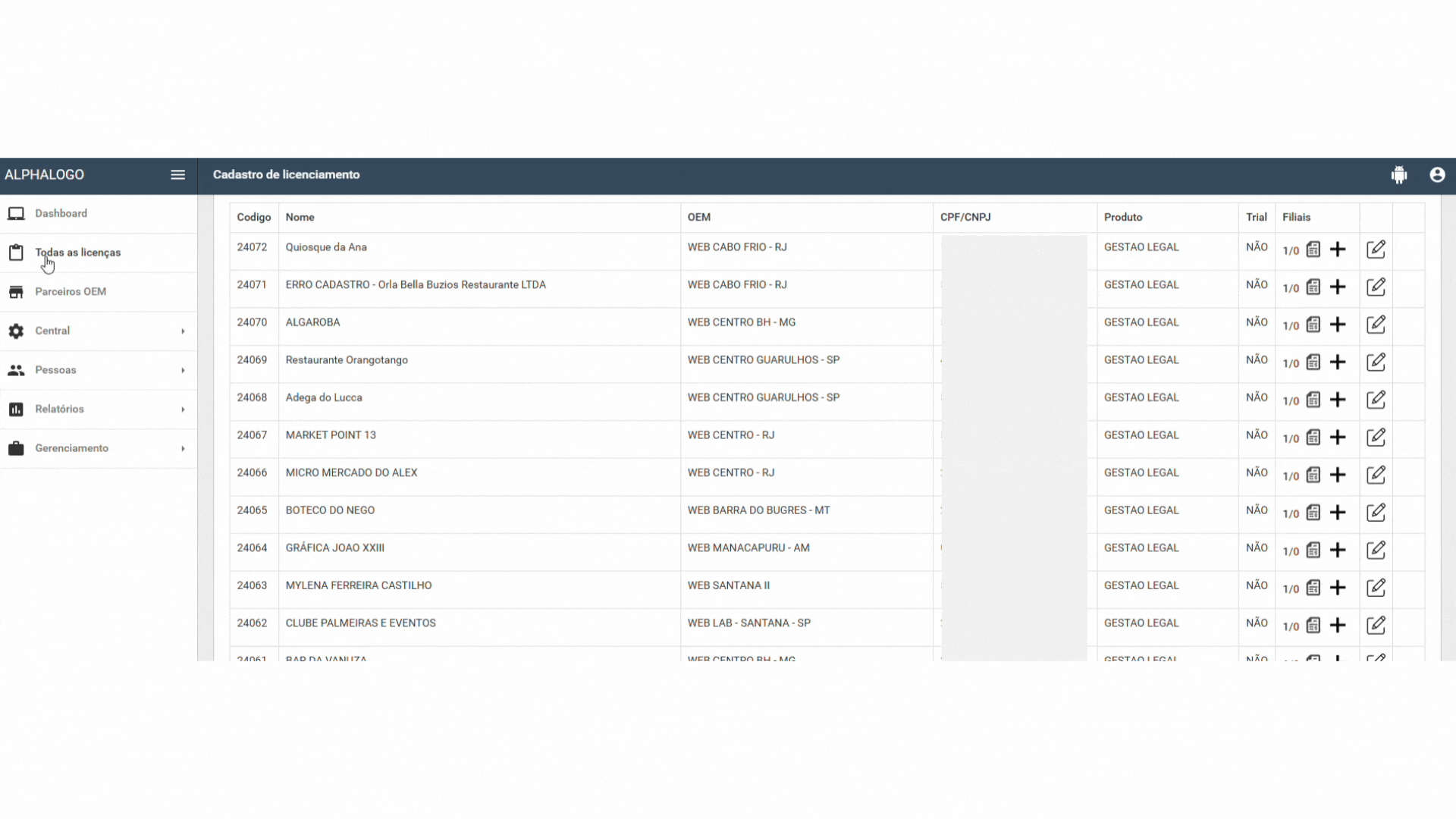Expand the Relatórios sidebar section
The width and height of the screenshot is (1456, 819).
(x=99, y=409)
